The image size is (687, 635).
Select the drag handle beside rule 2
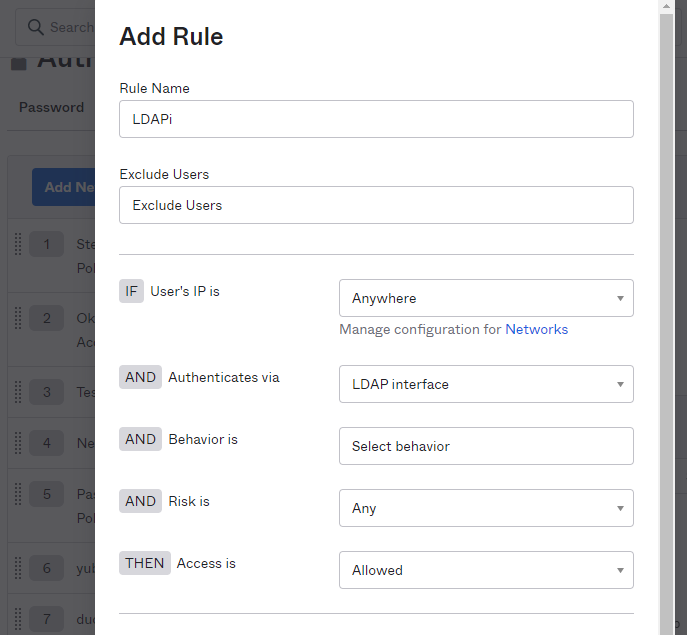point(17,318)
